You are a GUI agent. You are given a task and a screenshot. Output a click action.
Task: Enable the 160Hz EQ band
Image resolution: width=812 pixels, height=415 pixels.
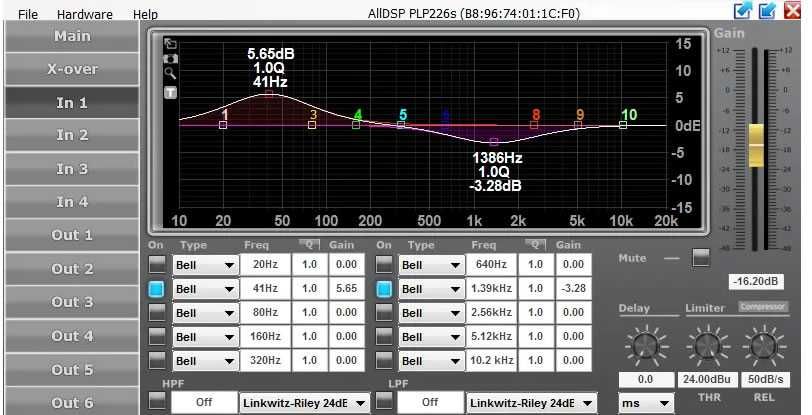point(156,336)
